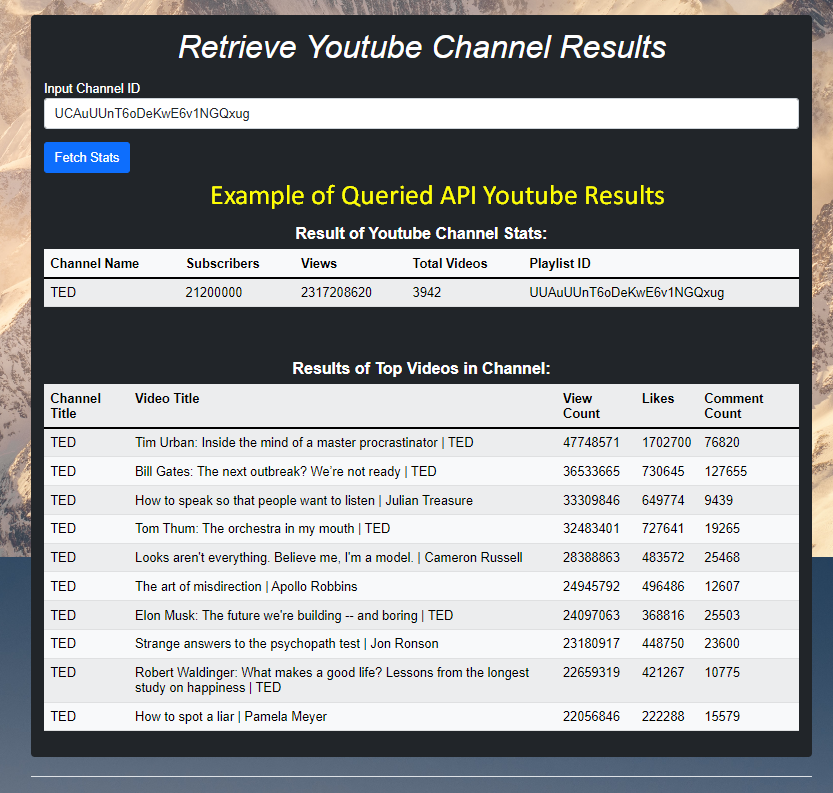
Task: Click comment count 25503
Action: 722,615
